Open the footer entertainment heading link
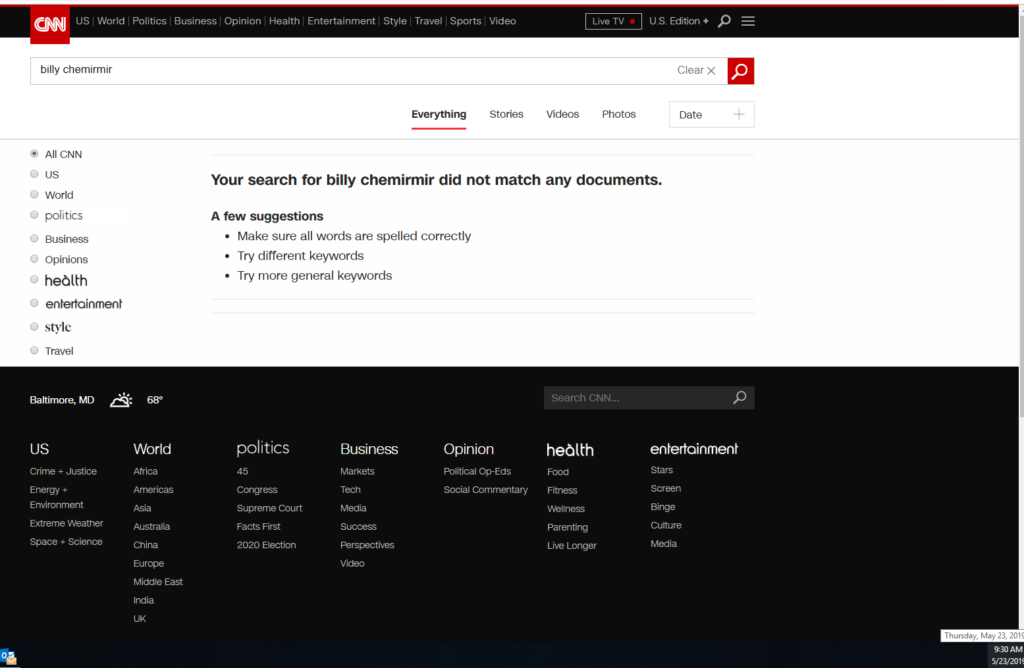Image resolution: width=1024 pixels, height=668 pixels. point(694,449)
